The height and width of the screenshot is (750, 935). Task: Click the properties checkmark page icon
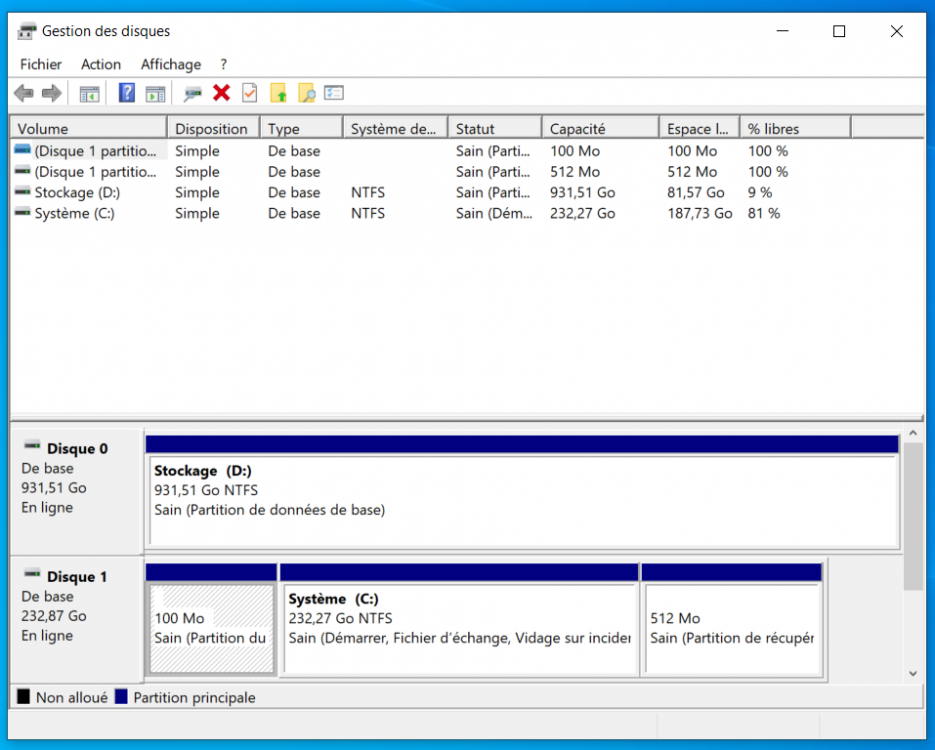(x=249, y=93)
